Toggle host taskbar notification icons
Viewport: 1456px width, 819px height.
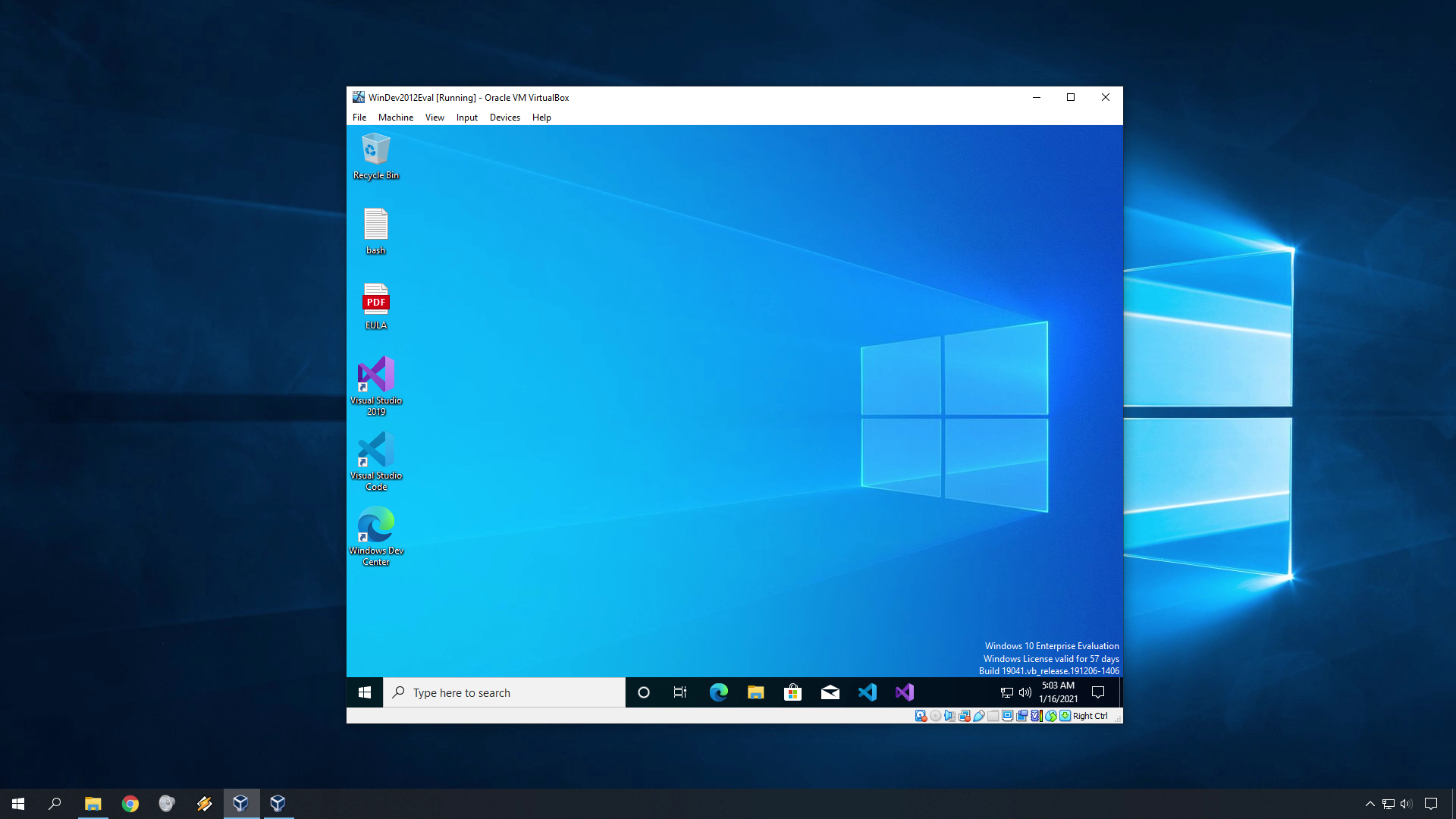click(1370, 803)
